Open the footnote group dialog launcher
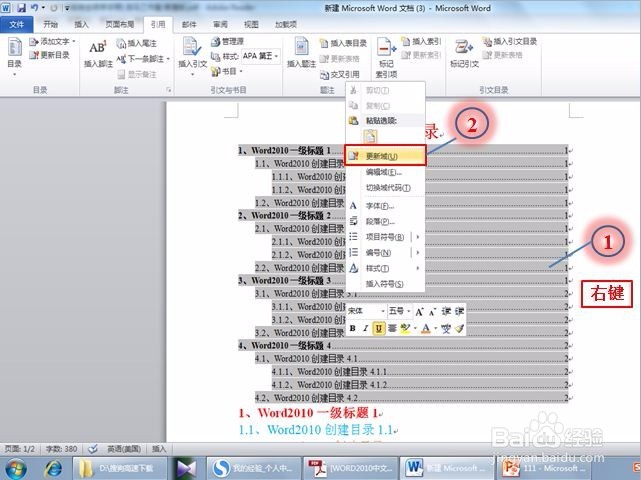641x480 pixels. 168,90
